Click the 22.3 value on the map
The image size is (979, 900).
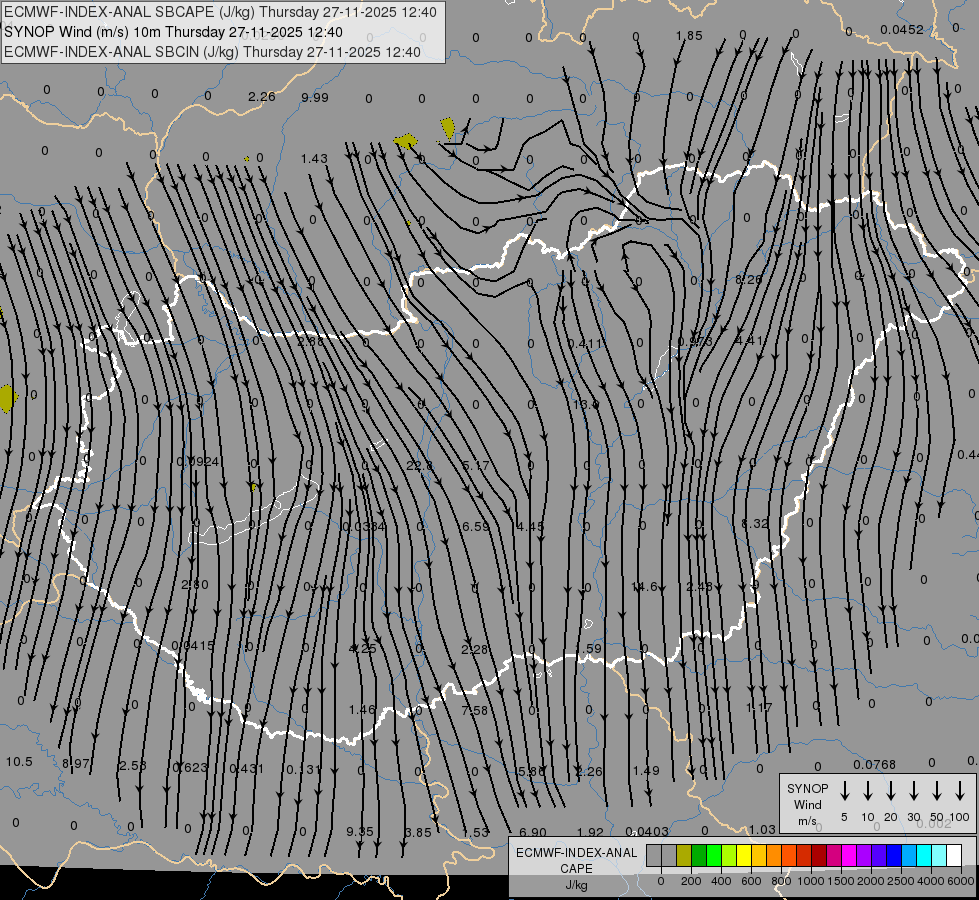420,466
